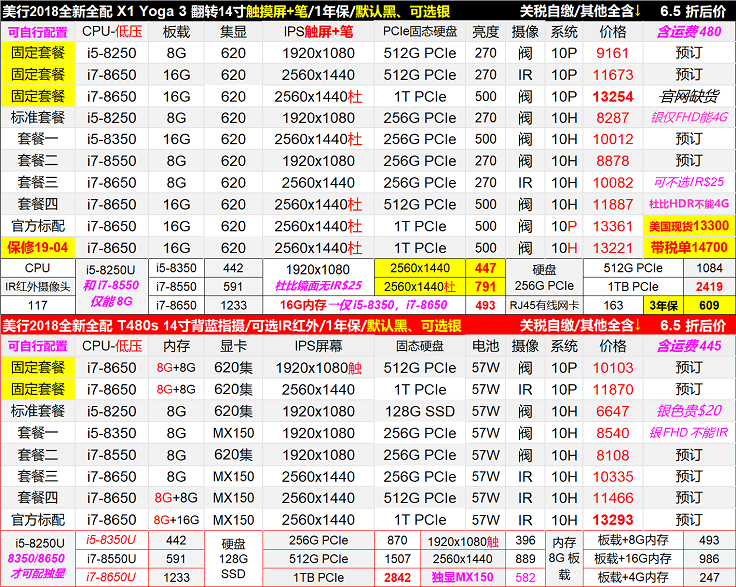736x587 pixels.
Task: Select the yellow upgrade price 447
Action: pos(485,268)
